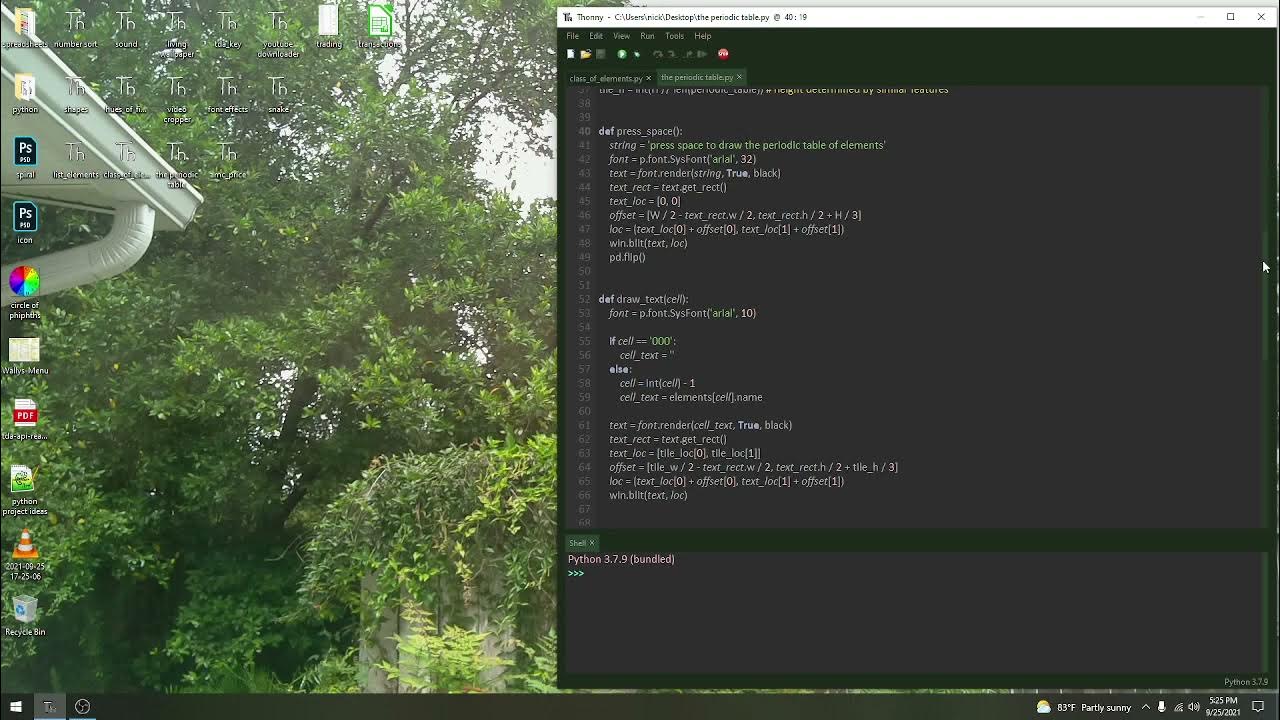
Task: Select the youtube downloader desktop icon
Action: click(279, 33)
